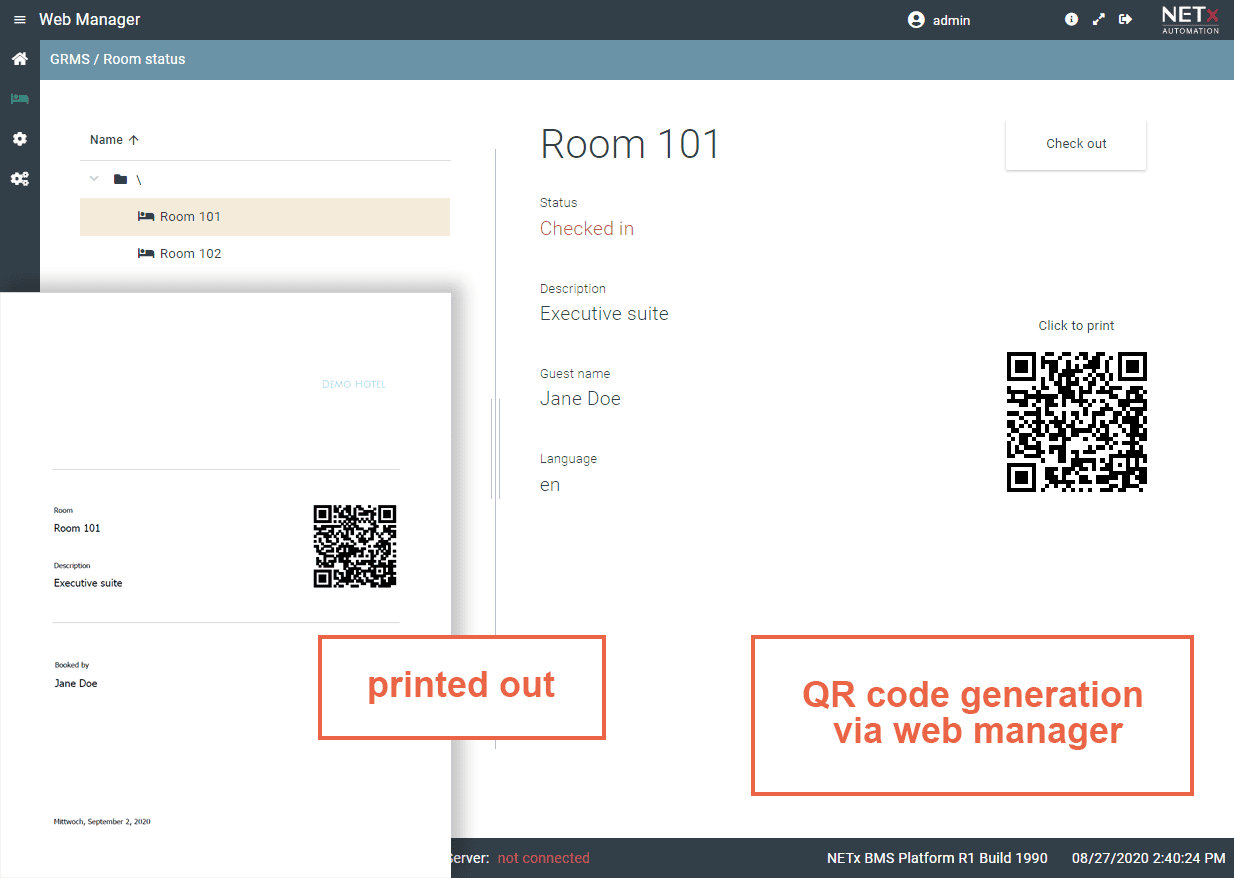
Task: Collapse the root folder chevron
Action: tap(94, 179)
